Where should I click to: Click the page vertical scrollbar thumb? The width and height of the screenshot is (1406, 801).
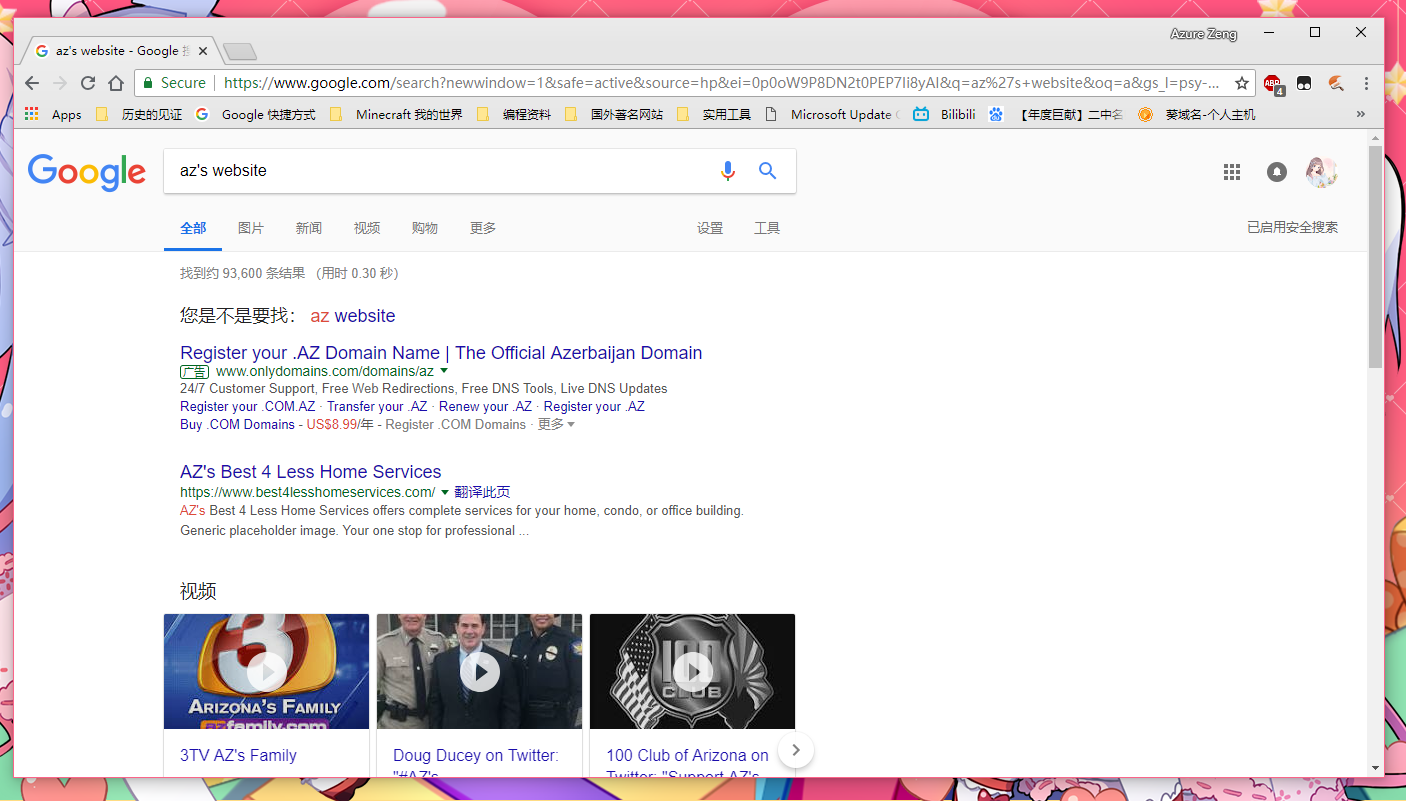coord(1376,256)
